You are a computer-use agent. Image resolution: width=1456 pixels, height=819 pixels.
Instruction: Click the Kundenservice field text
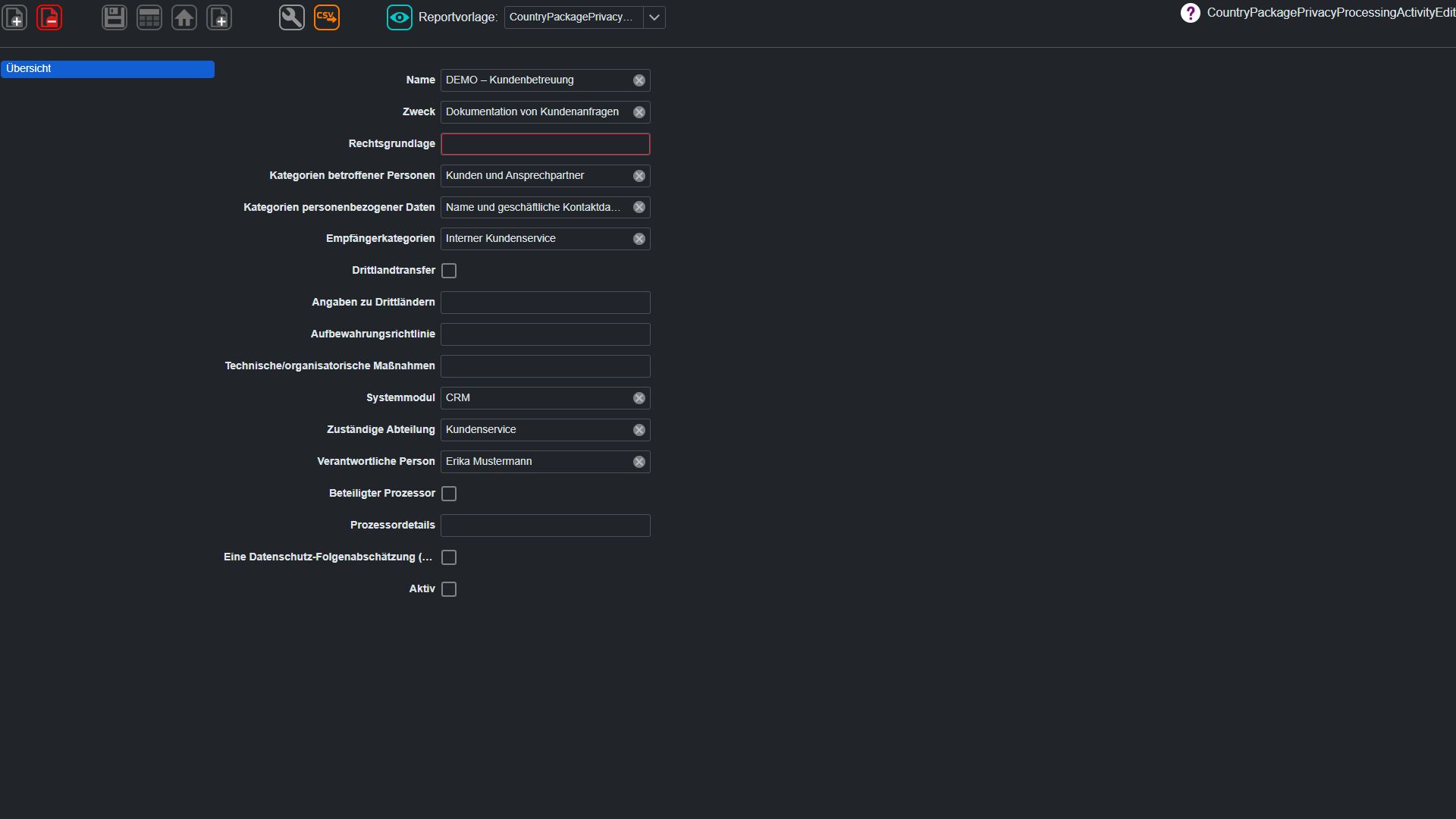481,429
